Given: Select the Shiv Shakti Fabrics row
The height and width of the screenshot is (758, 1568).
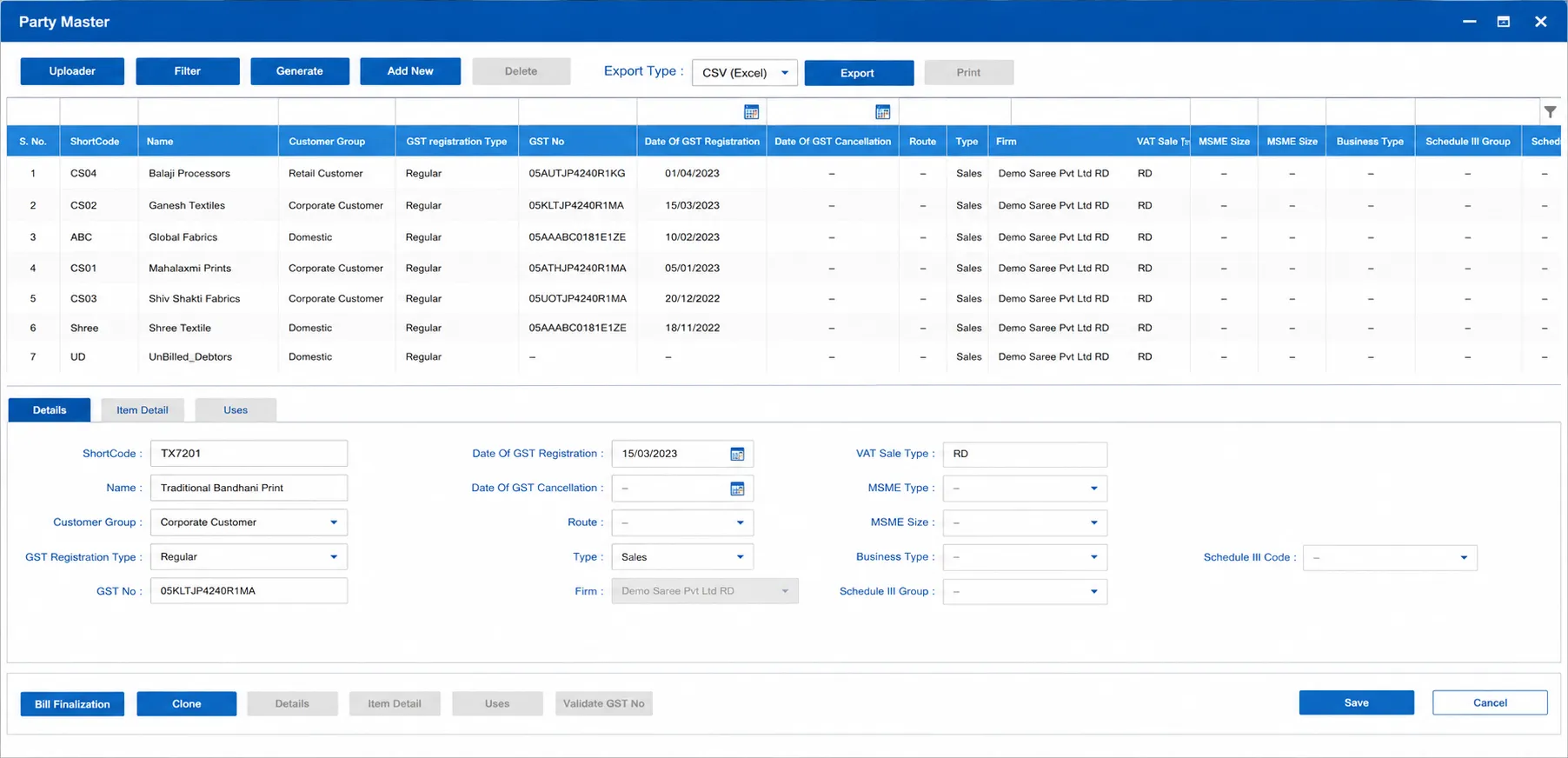Looking at the screenshot, I should (784, 299).
